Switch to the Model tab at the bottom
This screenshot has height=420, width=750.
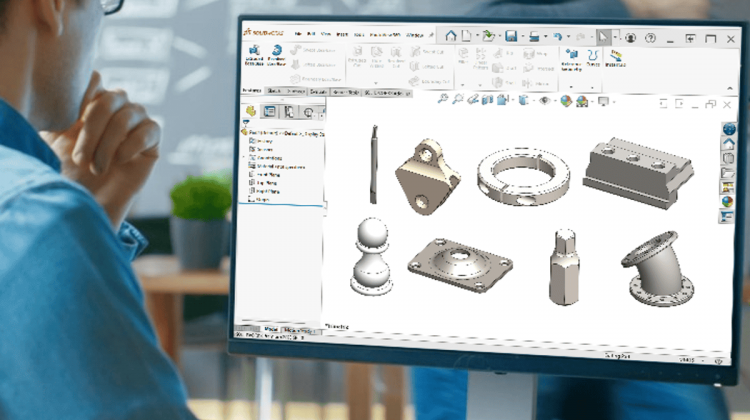[271, 329]
